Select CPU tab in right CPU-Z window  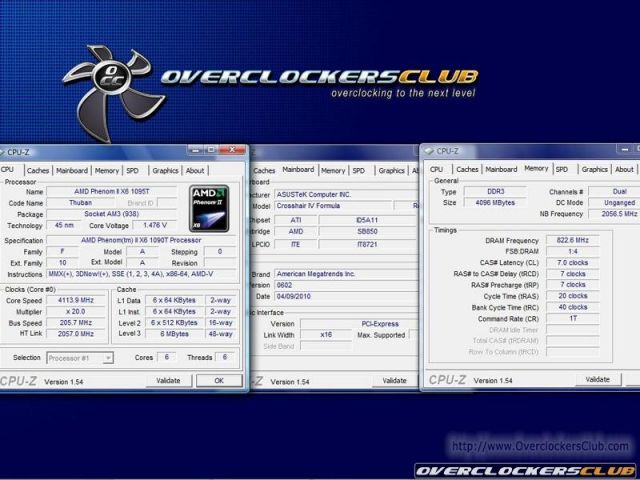pyautogui.click(x=436, y=169)
